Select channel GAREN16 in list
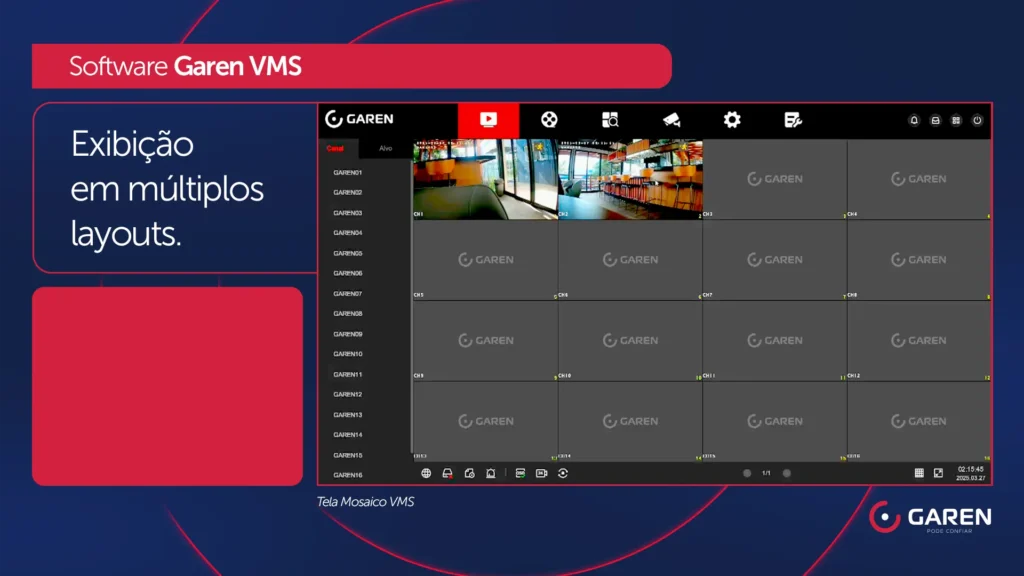 coord(347,475)
